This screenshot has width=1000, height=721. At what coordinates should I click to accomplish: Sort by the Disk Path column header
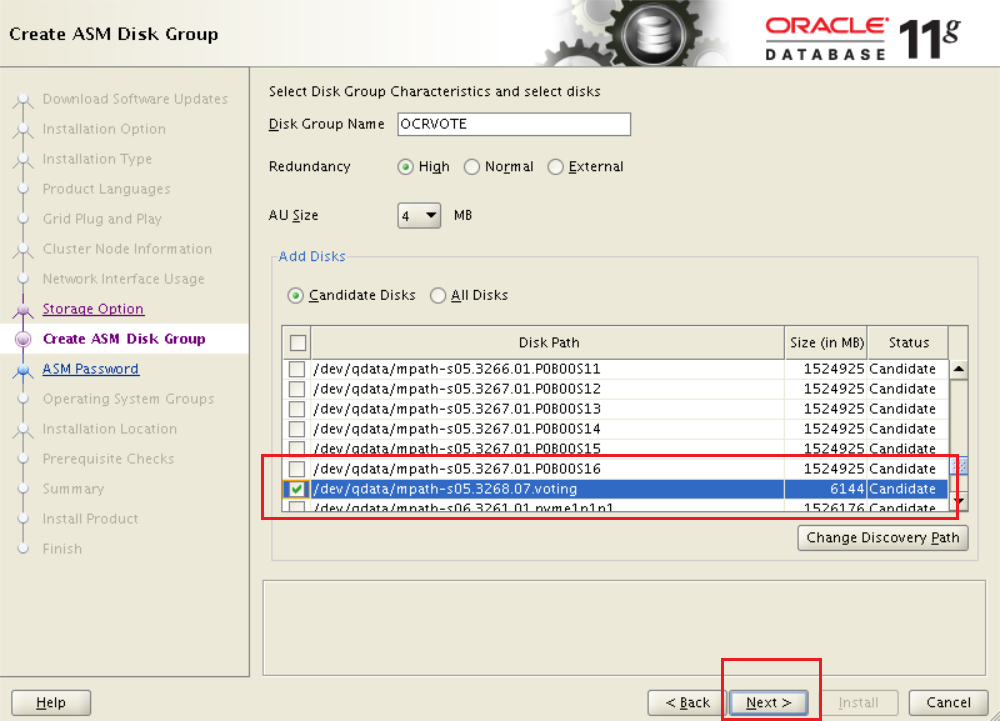click(548, 343)
